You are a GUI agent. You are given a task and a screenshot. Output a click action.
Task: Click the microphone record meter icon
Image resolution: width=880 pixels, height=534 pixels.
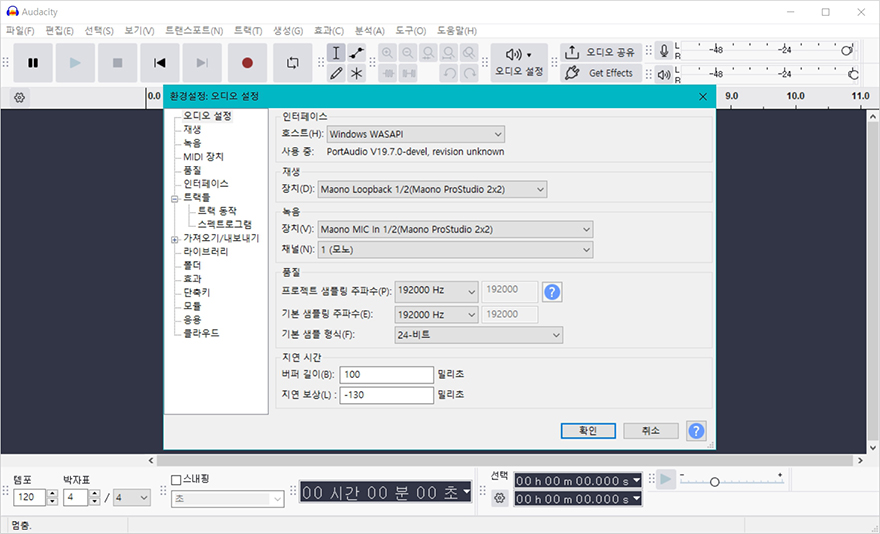coord(664,51)
